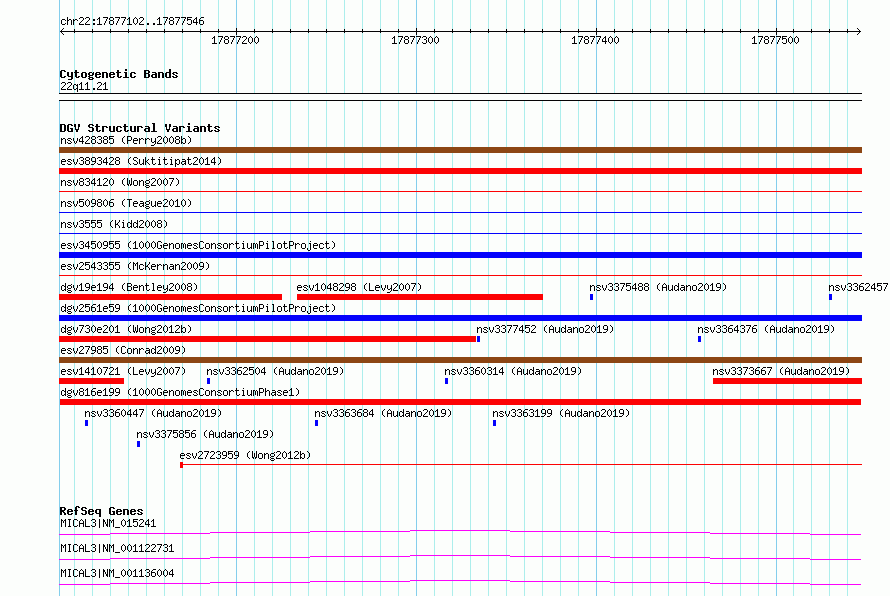The width and height of the screenshot is (890, 596).
Task: Select the red esv1048298 variant bar
Action: (x=419, y=297)
